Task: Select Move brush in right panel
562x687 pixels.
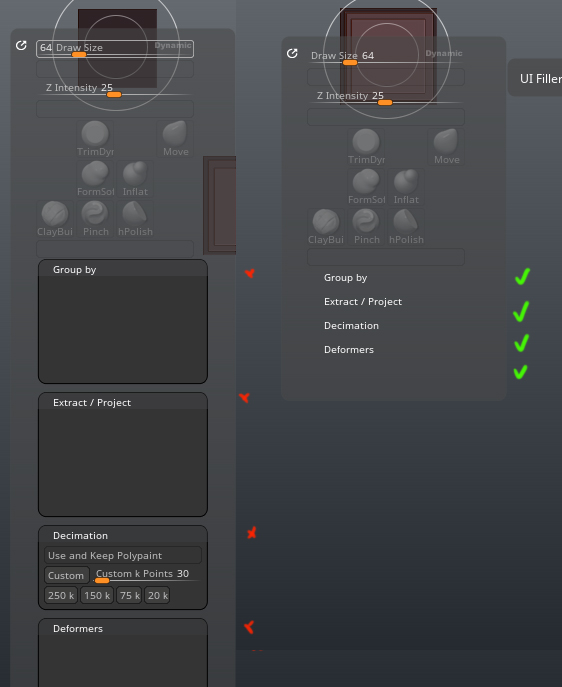Action: point(446,147)
